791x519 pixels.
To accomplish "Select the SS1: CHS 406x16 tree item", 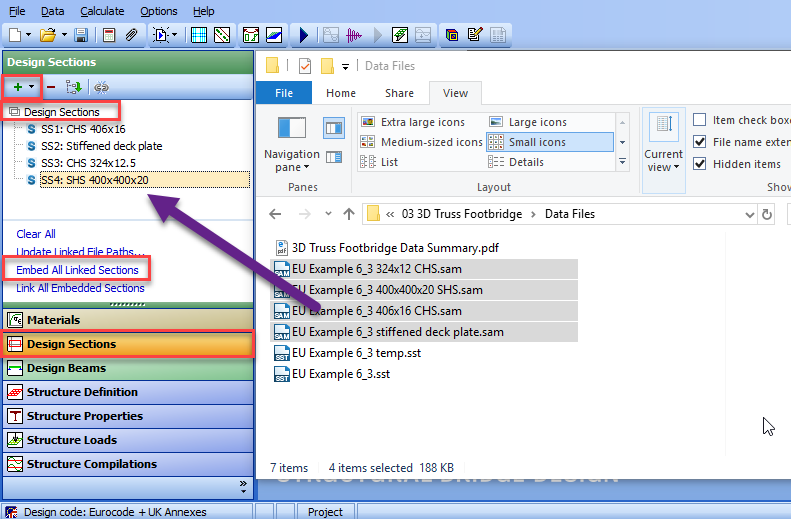I will tap(83, 129).
